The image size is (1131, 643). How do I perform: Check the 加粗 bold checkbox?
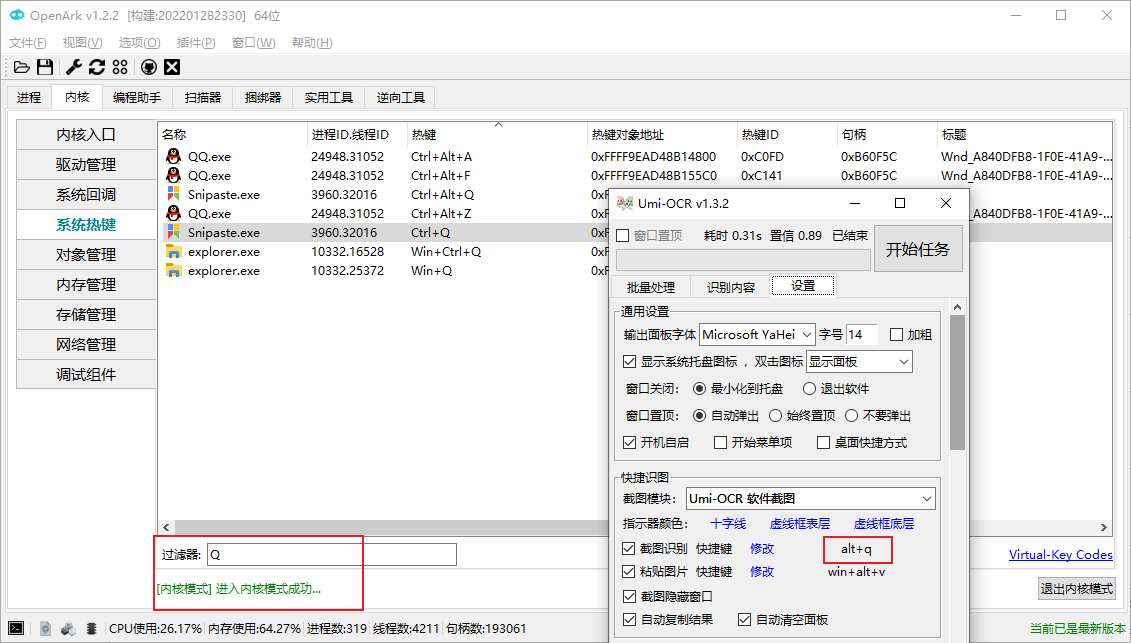pos(896,334)
